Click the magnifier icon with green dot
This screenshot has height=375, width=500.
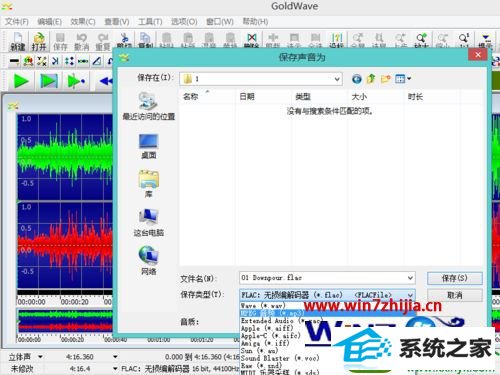(x=421, y=40)
